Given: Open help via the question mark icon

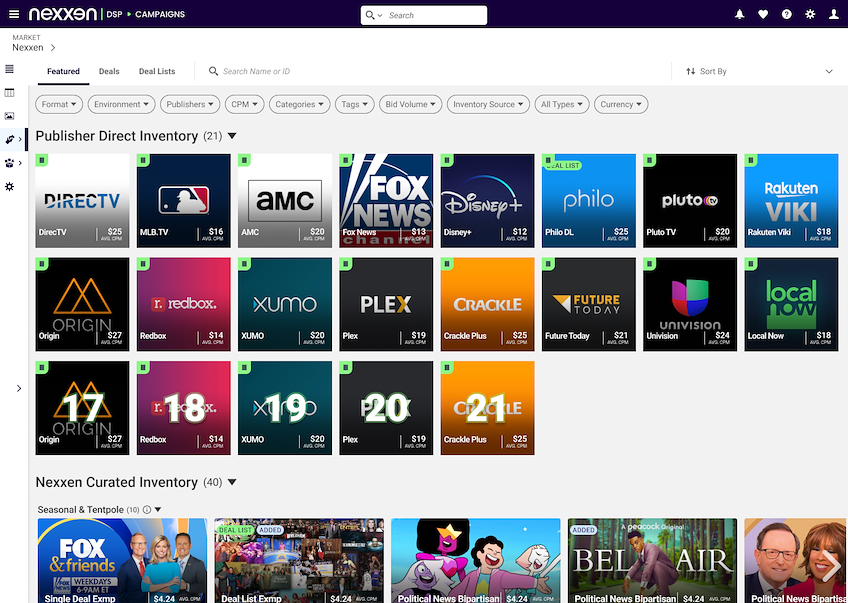Looking at the screenshot, I should [787, 14].
